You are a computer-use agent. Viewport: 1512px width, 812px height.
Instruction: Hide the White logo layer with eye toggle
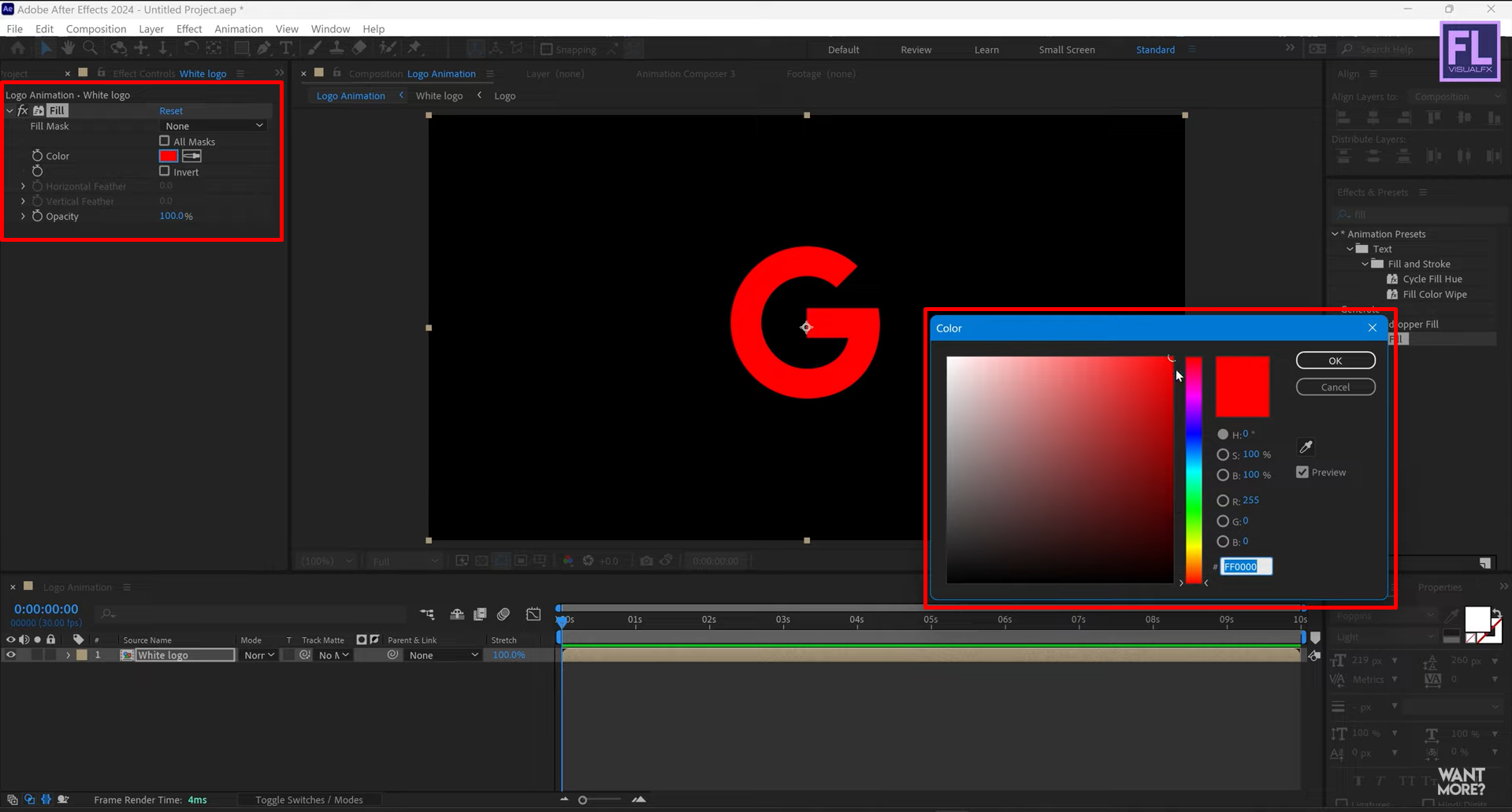pos(10,654)
